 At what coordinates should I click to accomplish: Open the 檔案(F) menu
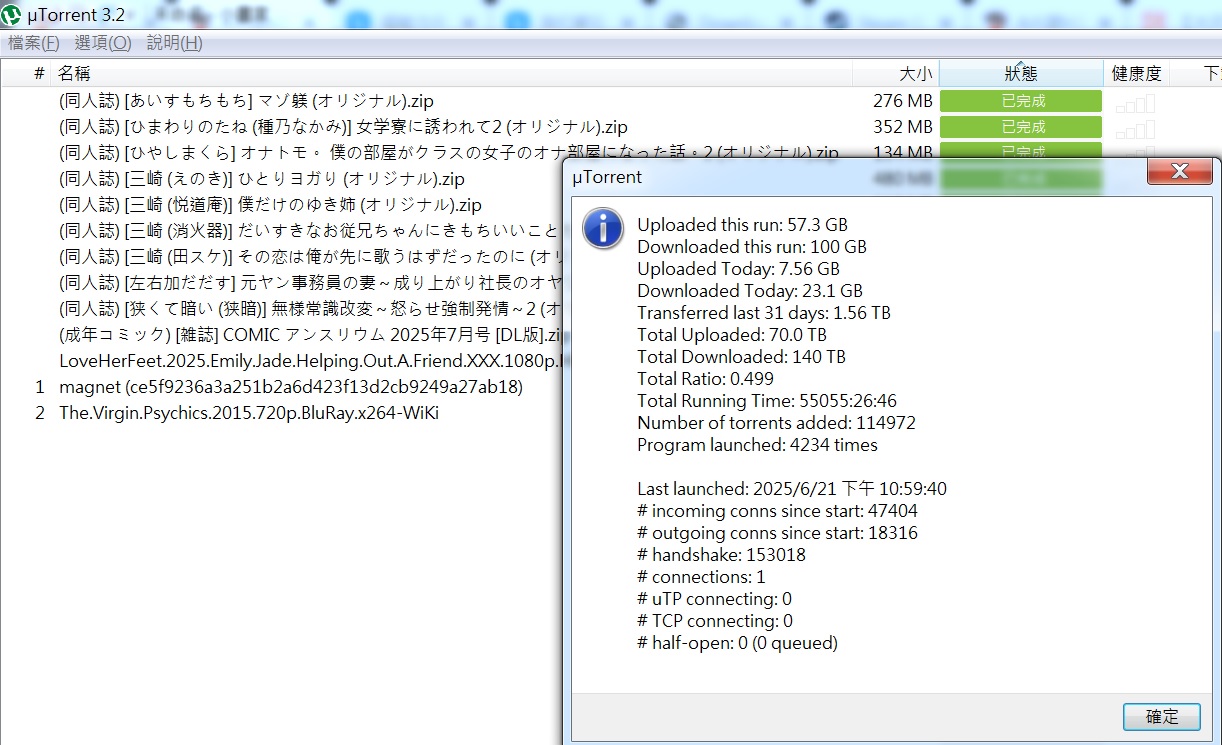click(34, 43)
